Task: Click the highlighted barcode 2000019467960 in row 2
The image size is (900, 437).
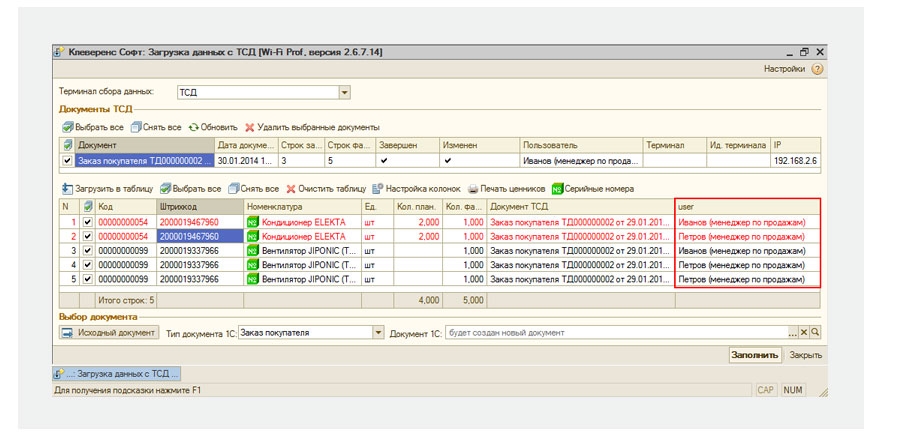Action: [200, 236]
